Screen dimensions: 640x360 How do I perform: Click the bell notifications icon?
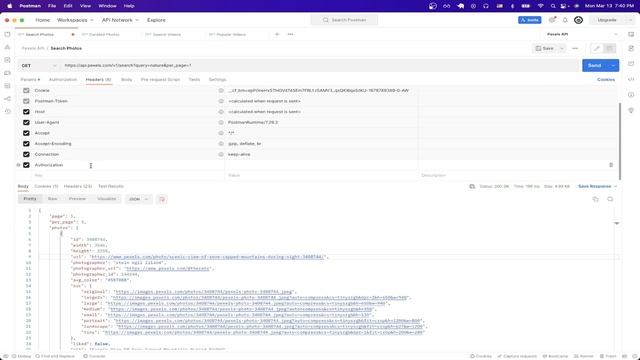pos(565,20)
